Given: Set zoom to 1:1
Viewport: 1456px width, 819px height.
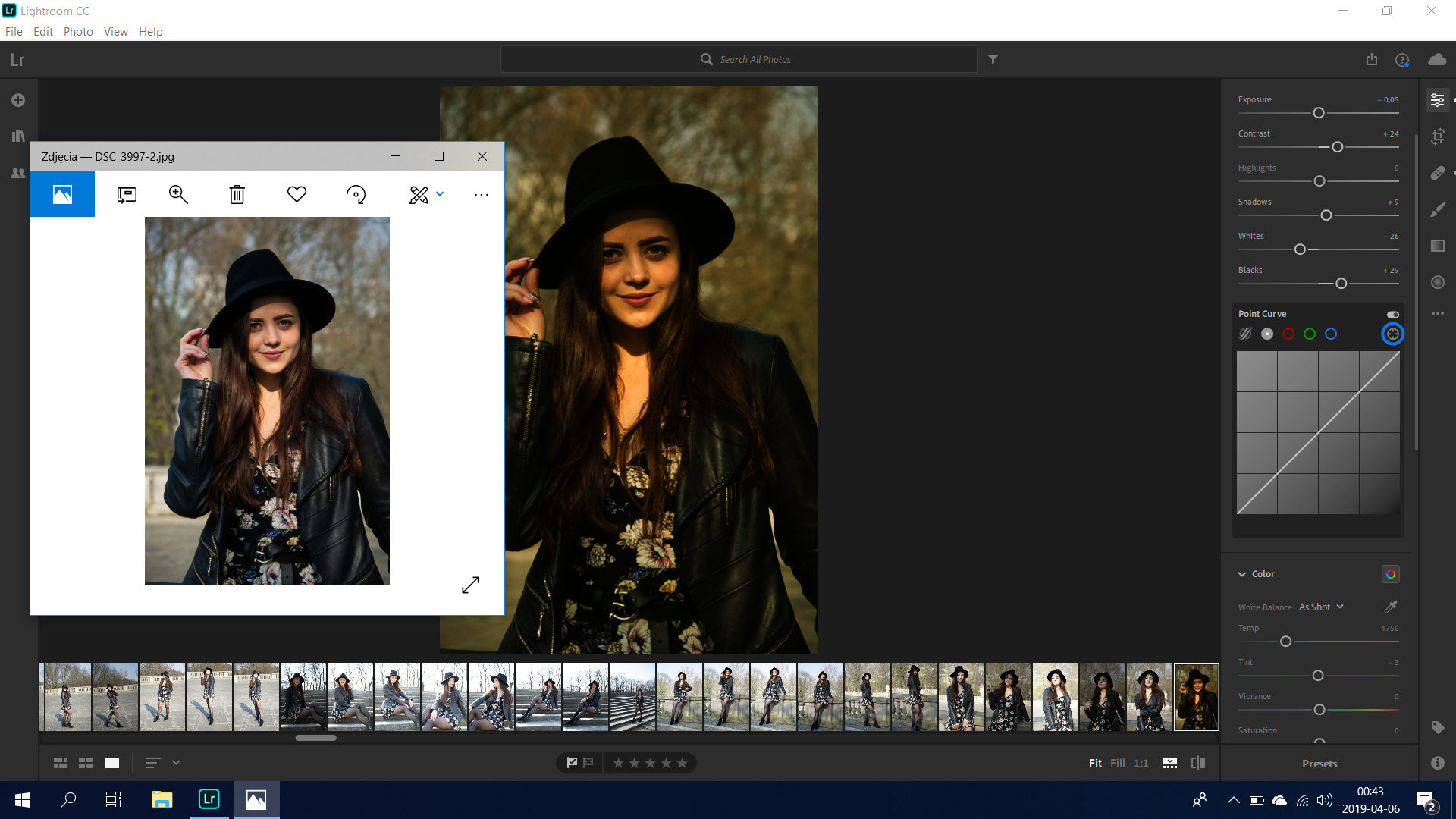Looking at the screenshot, I should (x=1141, y=763).
